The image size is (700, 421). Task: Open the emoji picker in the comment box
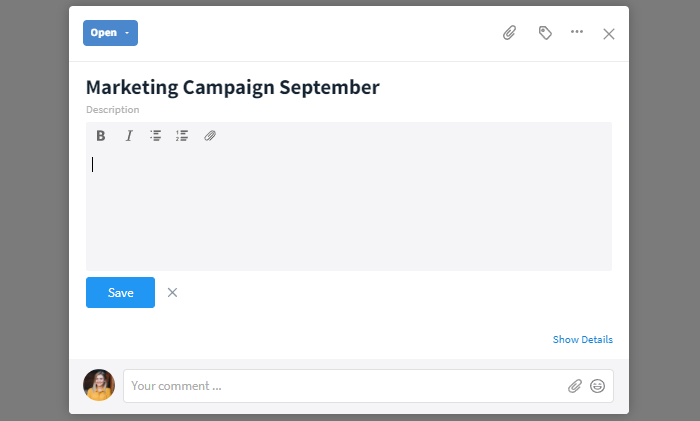point(597,386)
